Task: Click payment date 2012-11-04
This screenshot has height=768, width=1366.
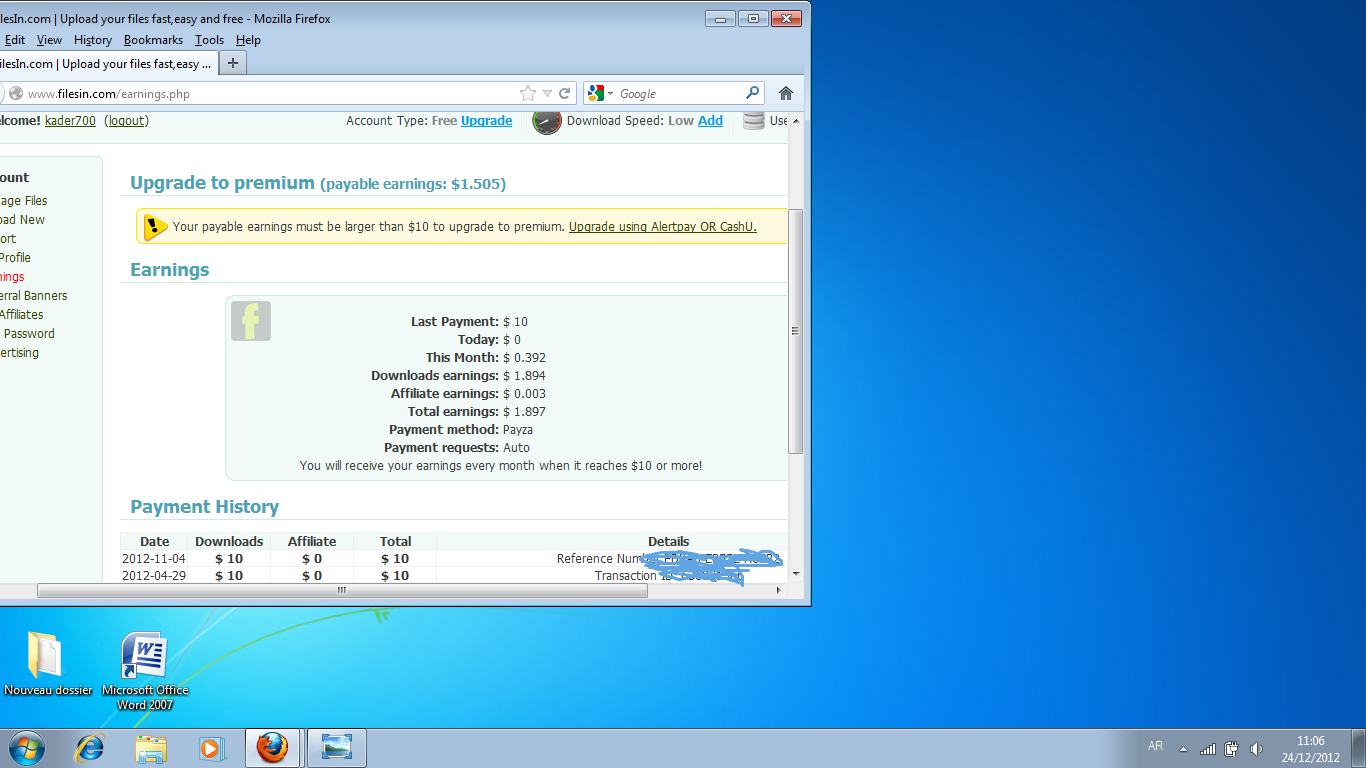Action: [154, 559]
